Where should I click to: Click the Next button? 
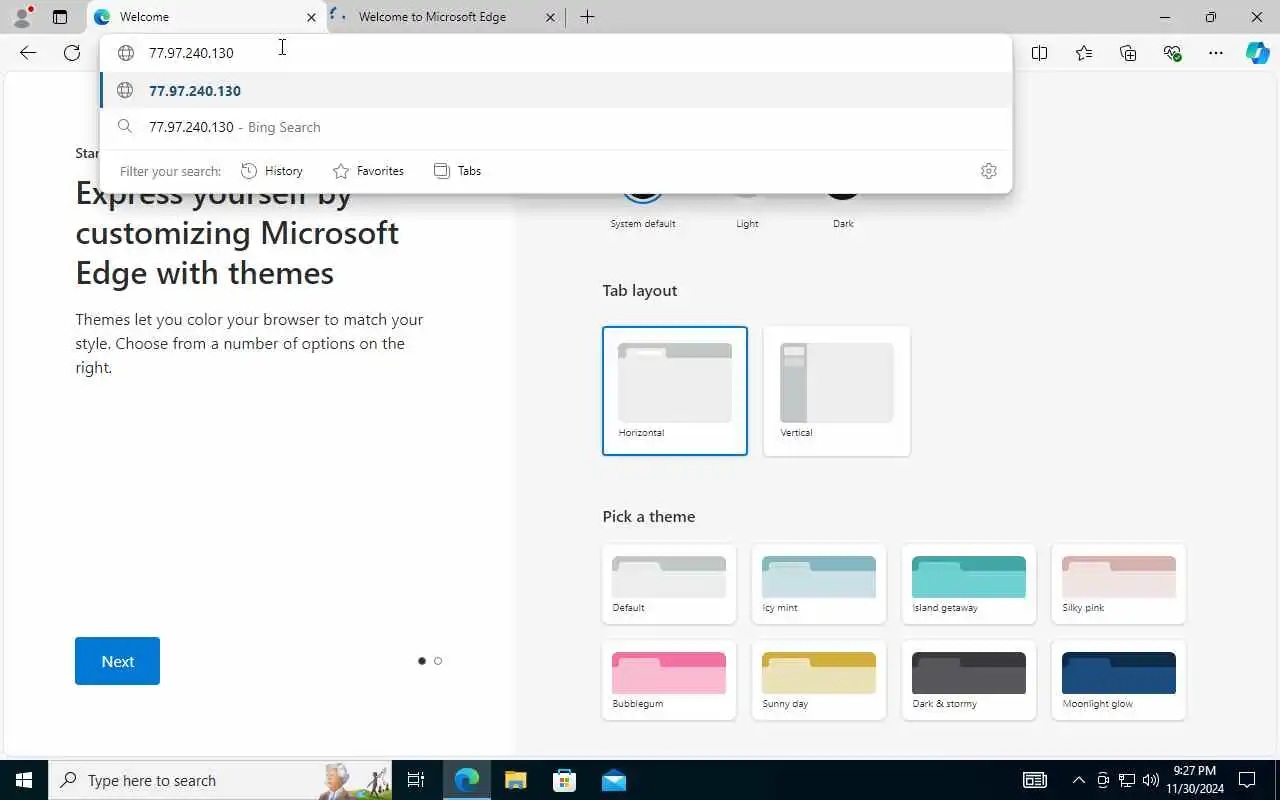tap(117, 661)
